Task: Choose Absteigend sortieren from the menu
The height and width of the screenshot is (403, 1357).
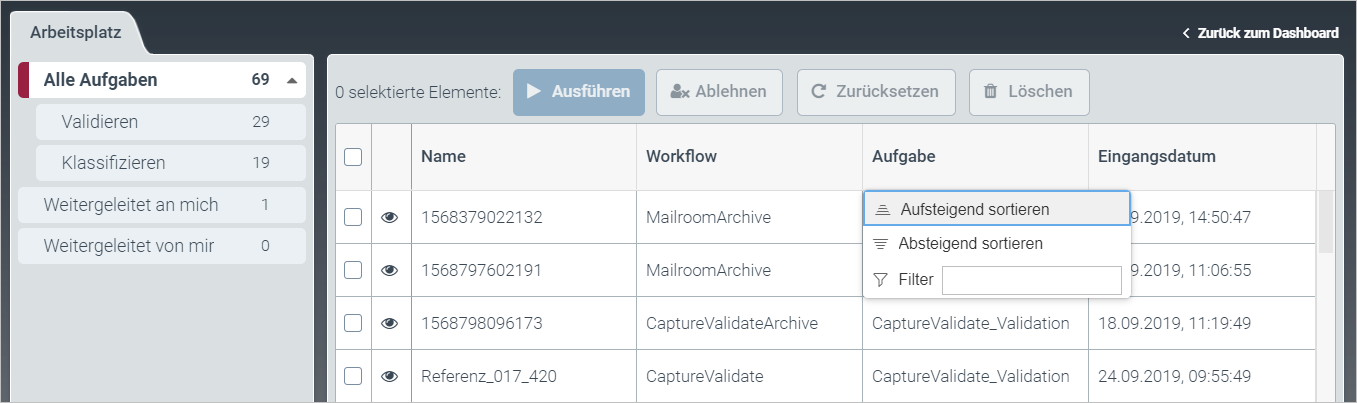Action: pos(970,244)
